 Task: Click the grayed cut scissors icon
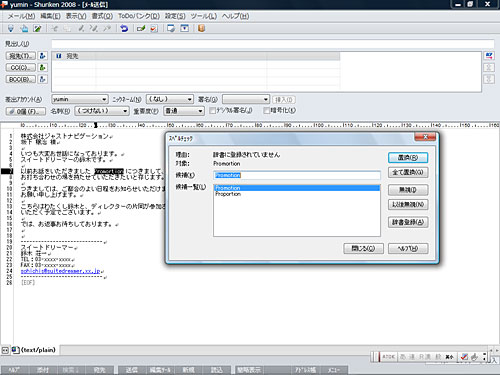pos(54,29)
